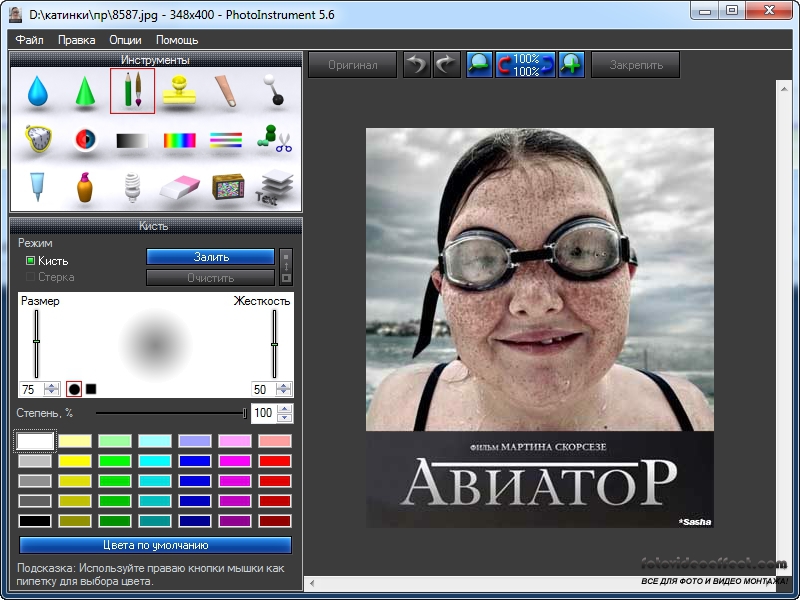Open the Правка menu
The image size is (800, 600).
coord(77,40)
